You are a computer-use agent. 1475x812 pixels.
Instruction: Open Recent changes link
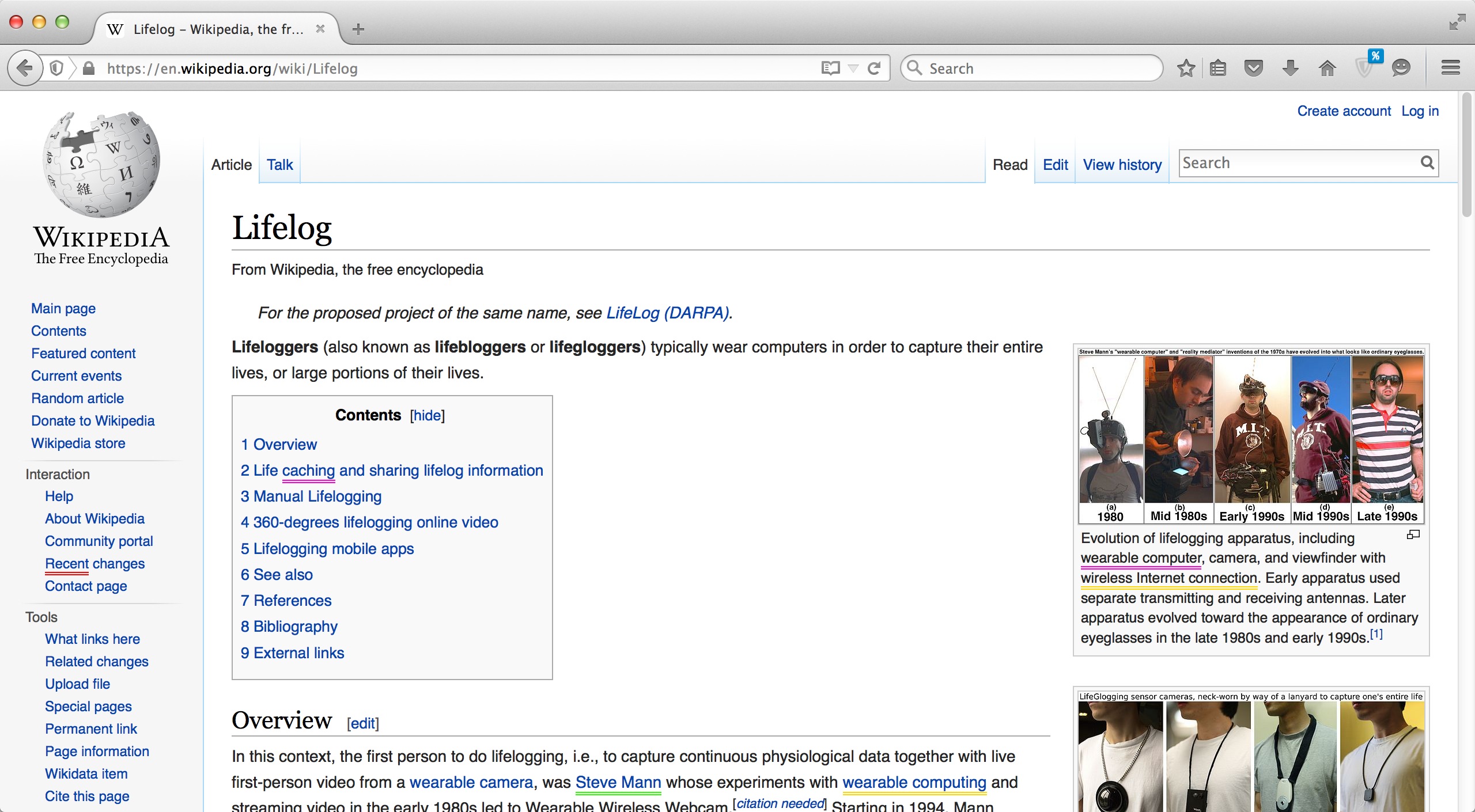click(x=95, y=564)
